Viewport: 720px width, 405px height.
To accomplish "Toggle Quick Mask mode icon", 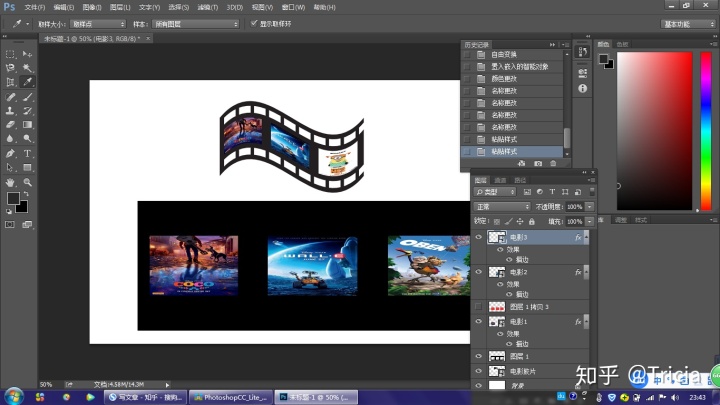I will (x=10, y=225).
